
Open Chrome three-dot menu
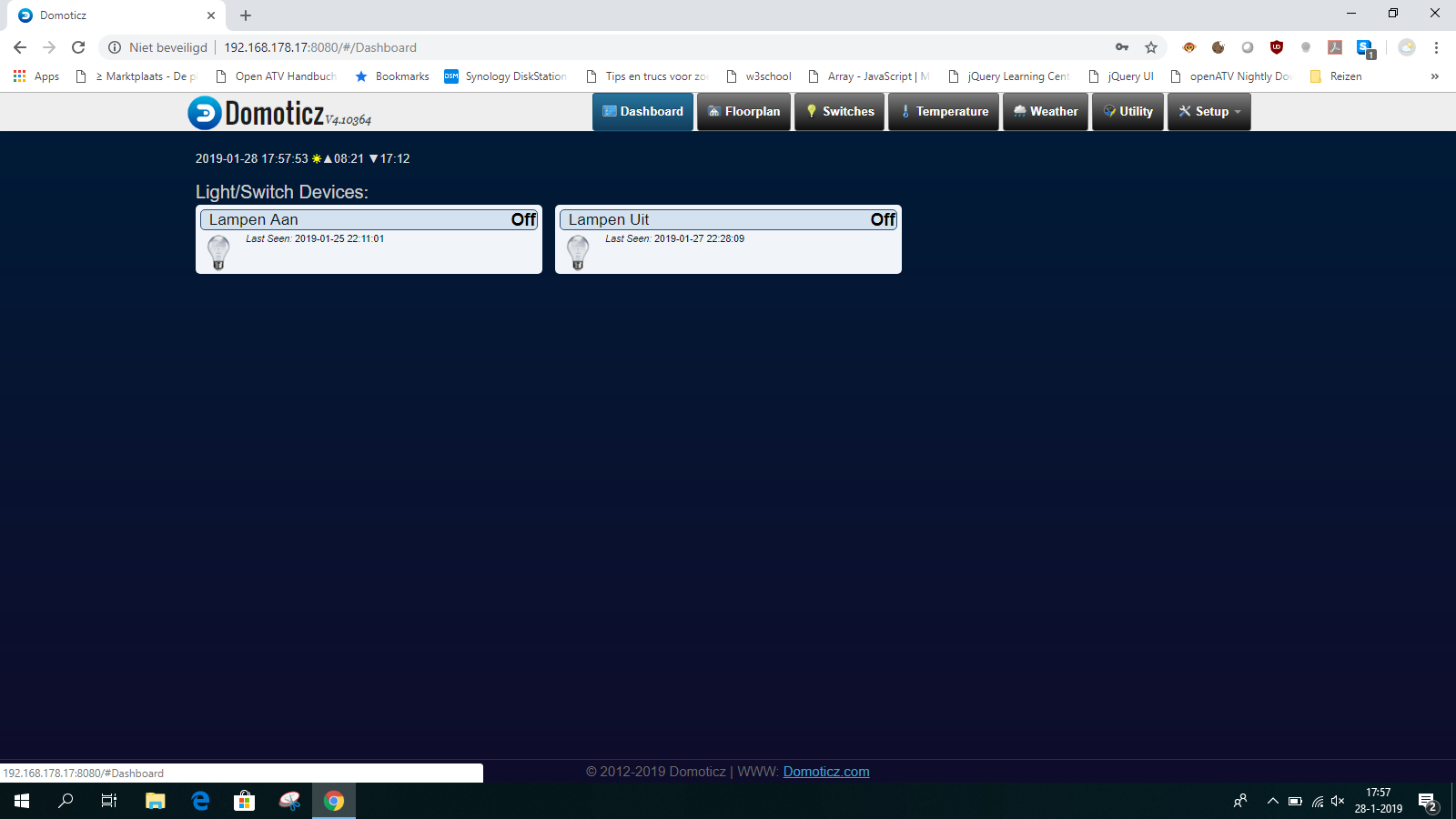(1436, 47)
